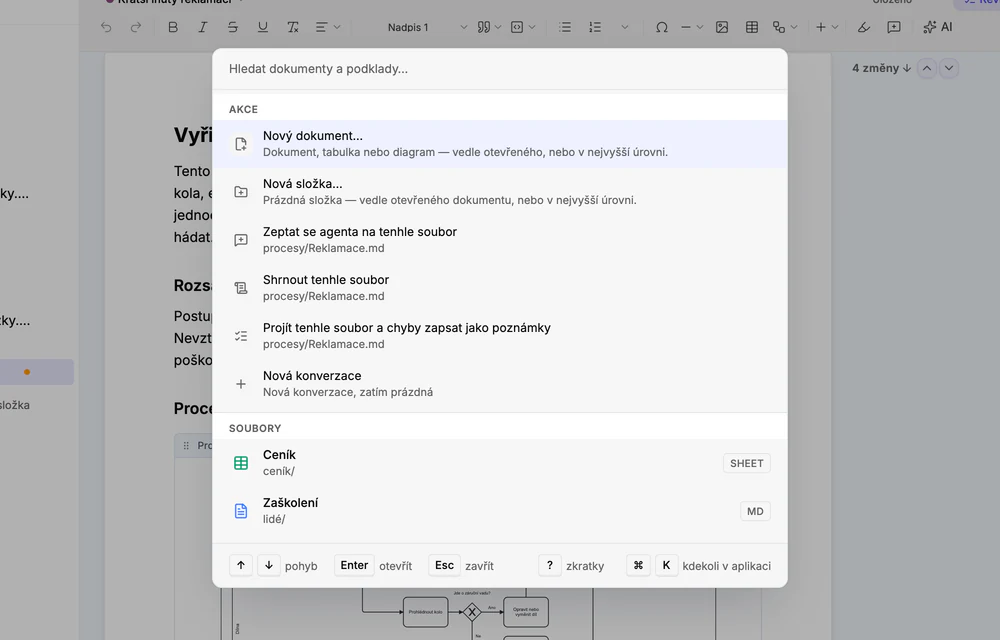
Task: Click the up arrow key hint
Action: [241, 565]
